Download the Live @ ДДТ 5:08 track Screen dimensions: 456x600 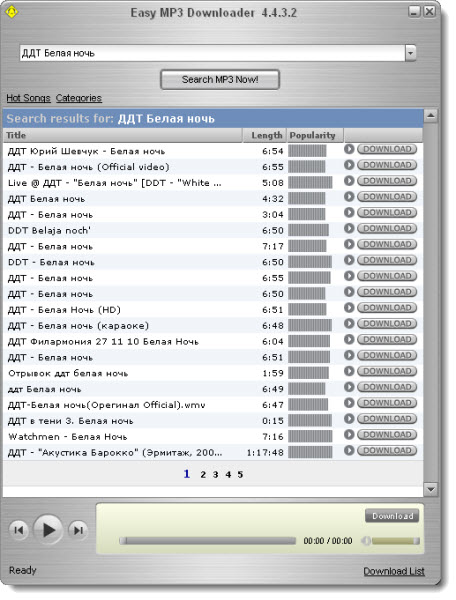coord(387,181)
